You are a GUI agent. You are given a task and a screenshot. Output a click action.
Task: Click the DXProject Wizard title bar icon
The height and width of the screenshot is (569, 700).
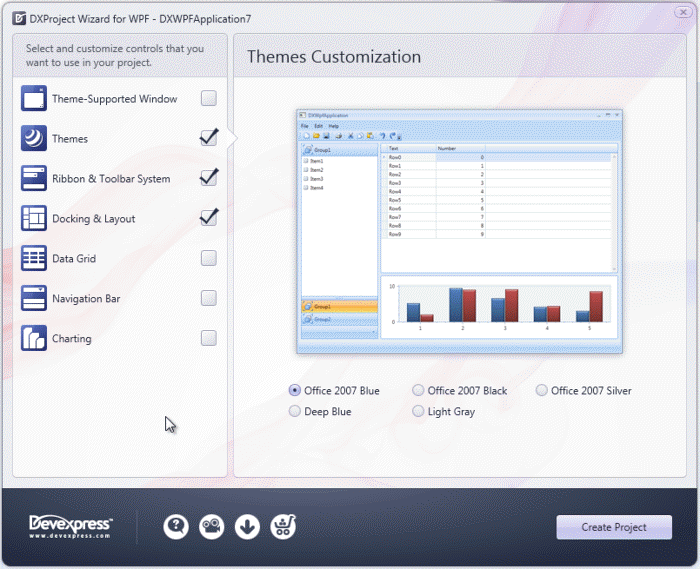tap(19, 19)
